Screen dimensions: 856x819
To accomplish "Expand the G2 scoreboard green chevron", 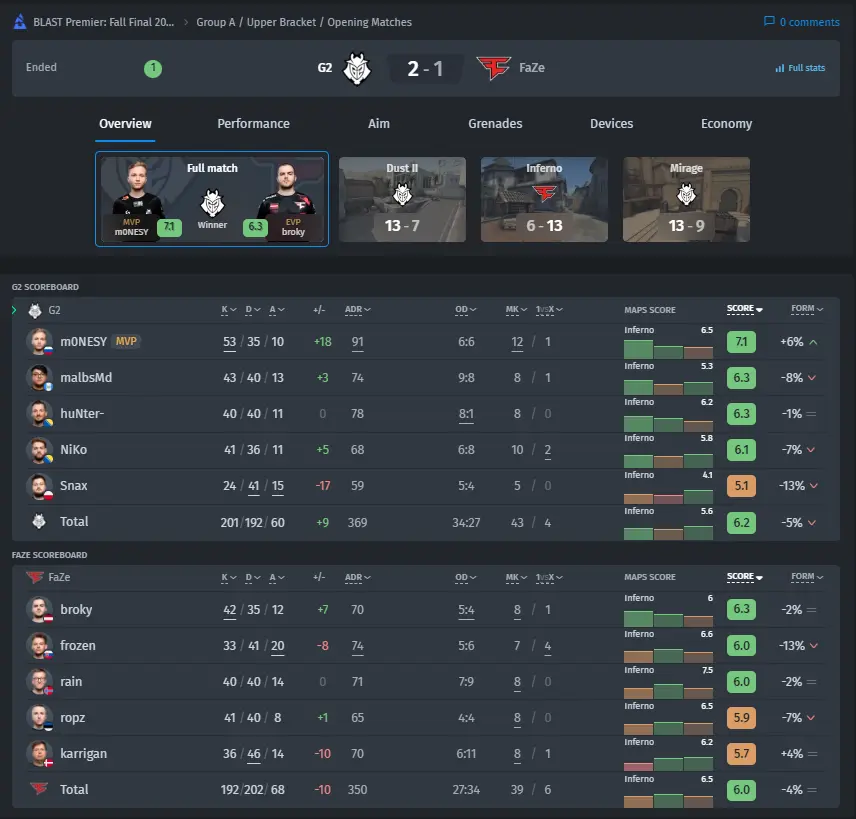I will (x=14, y=310).
